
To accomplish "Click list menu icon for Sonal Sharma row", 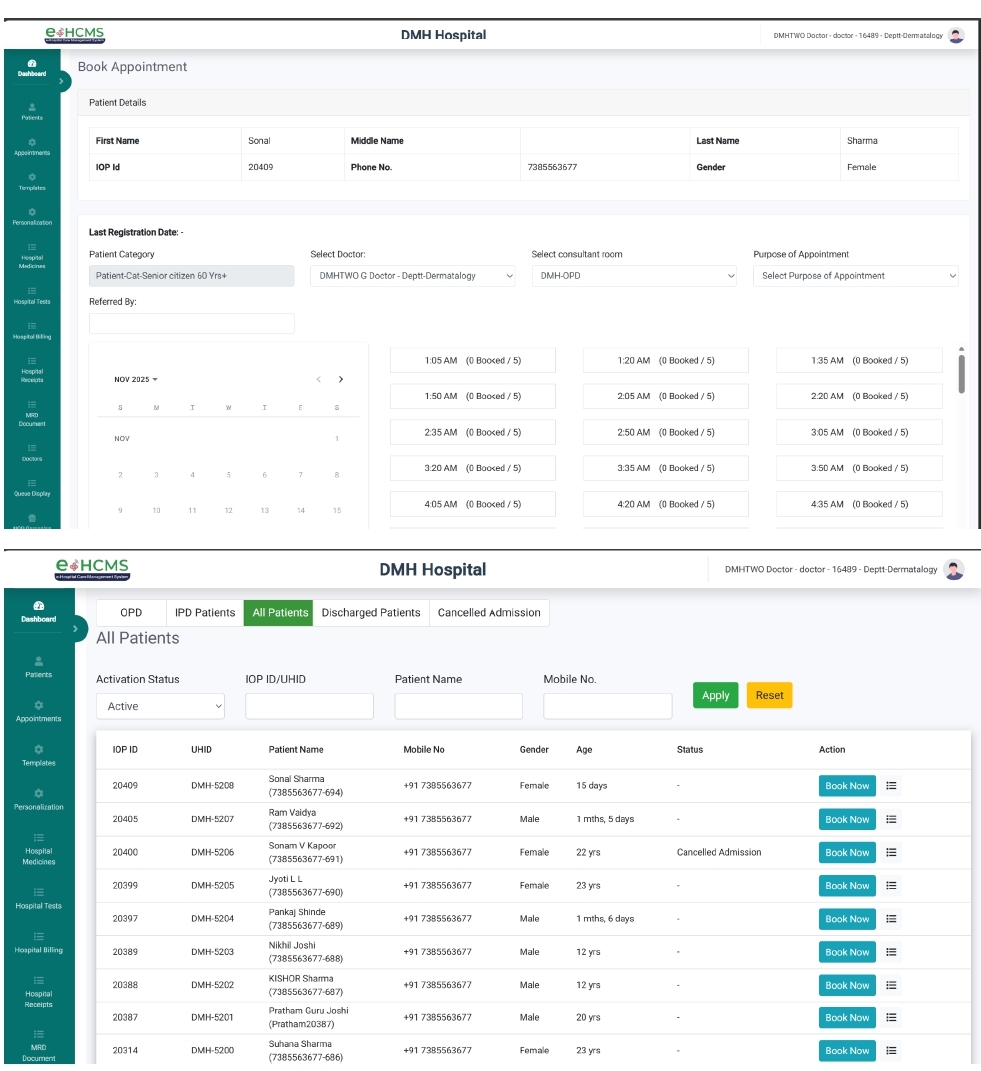I will pyautogui.click(x=891, y=786).
